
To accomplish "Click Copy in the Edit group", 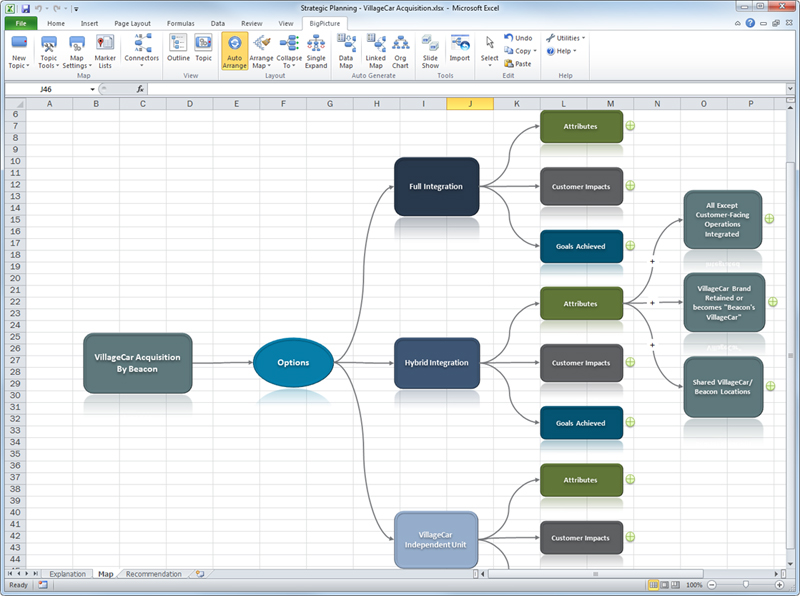I will tap(520, 51).
